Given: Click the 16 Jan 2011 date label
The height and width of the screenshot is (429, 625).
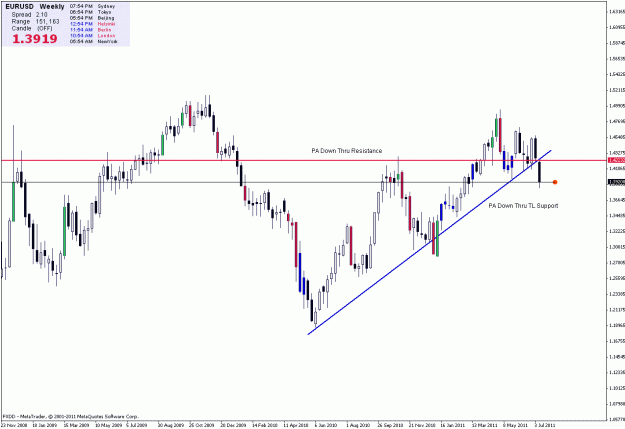Looking at the screenshot, I should point(453,425).
